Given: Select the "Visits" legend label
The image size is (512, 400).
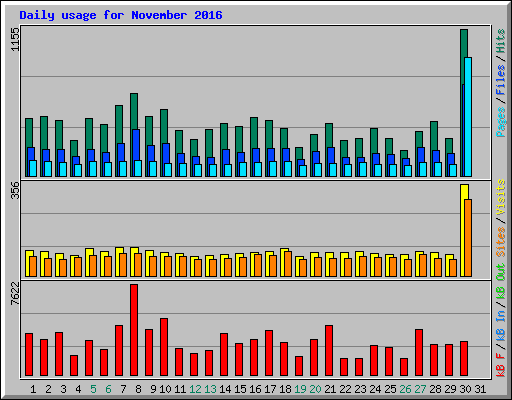Looking at the screenshot, I should (x=501, y=197).
